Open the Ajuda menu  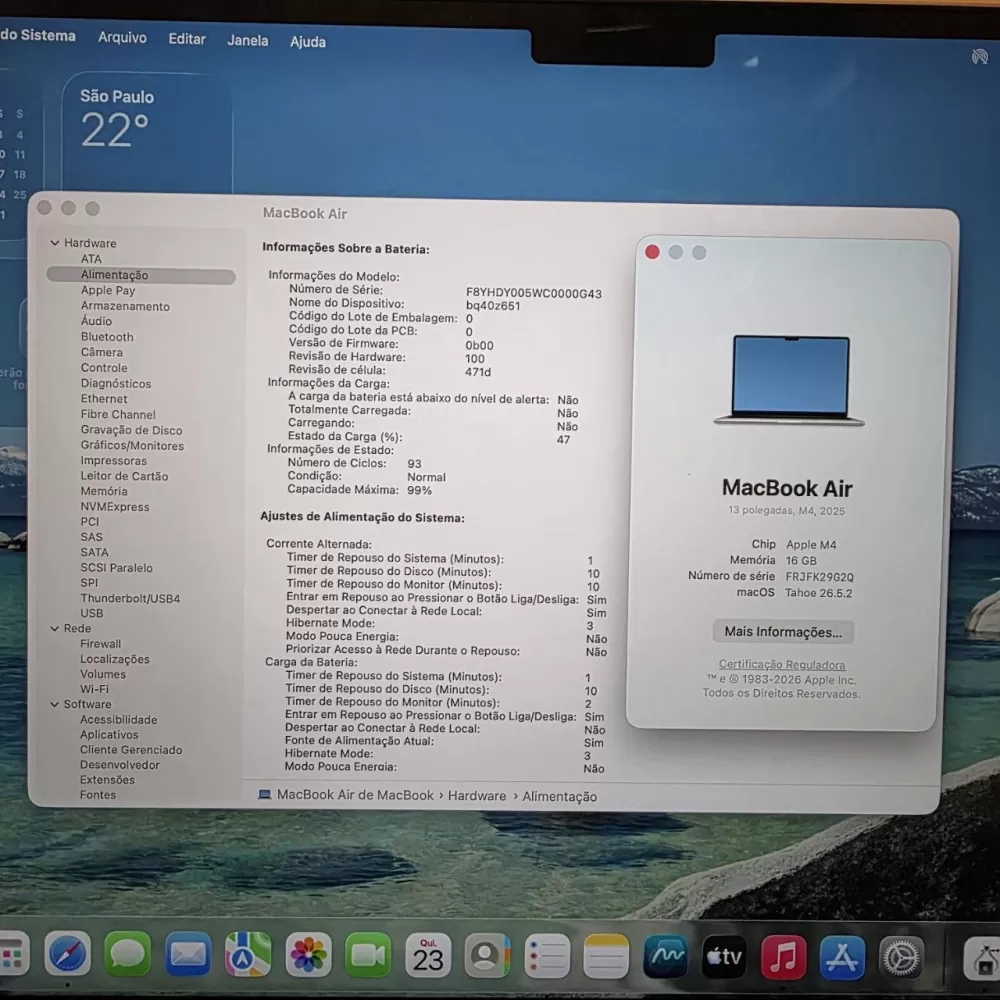(307, 41)
